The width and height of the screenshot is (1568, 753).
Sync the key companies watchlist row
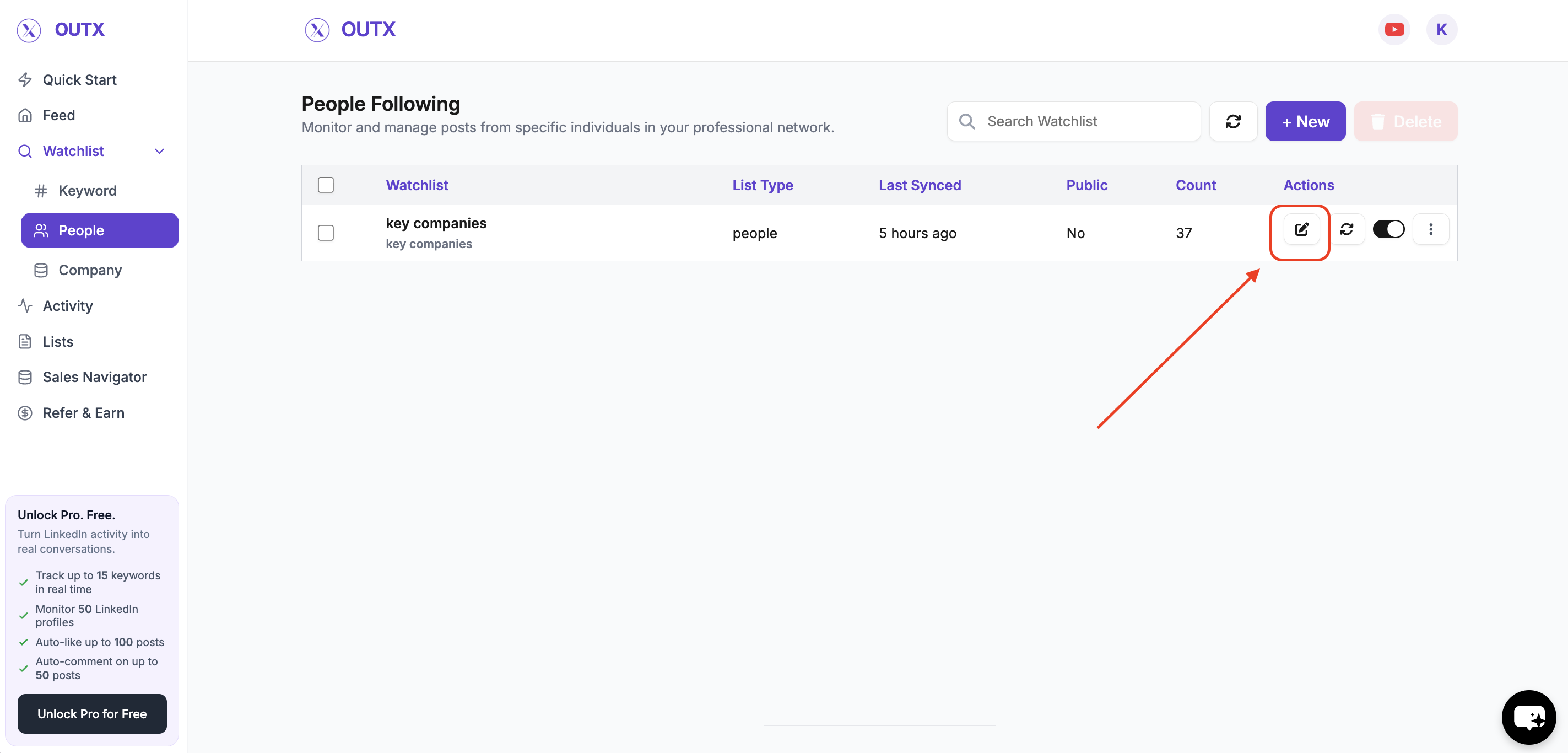(1347, 230)
